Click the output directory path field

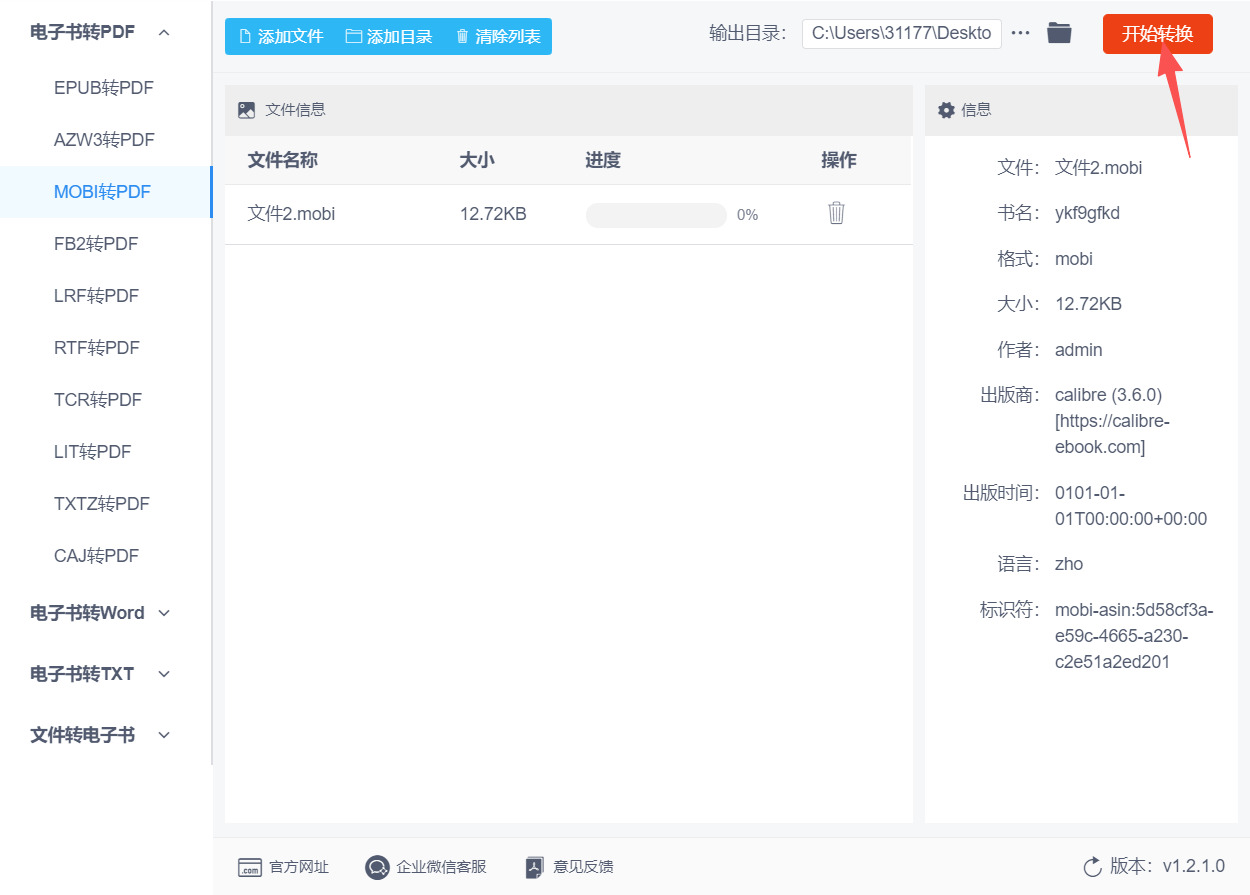click(902, 33)
